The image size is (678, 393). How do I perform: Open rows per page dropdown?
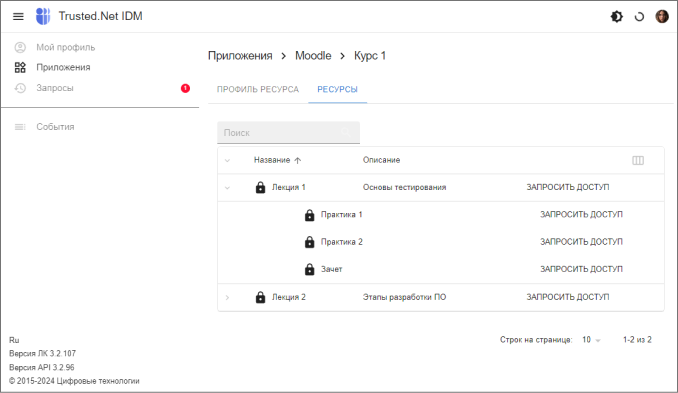click(x=592, y=340)
